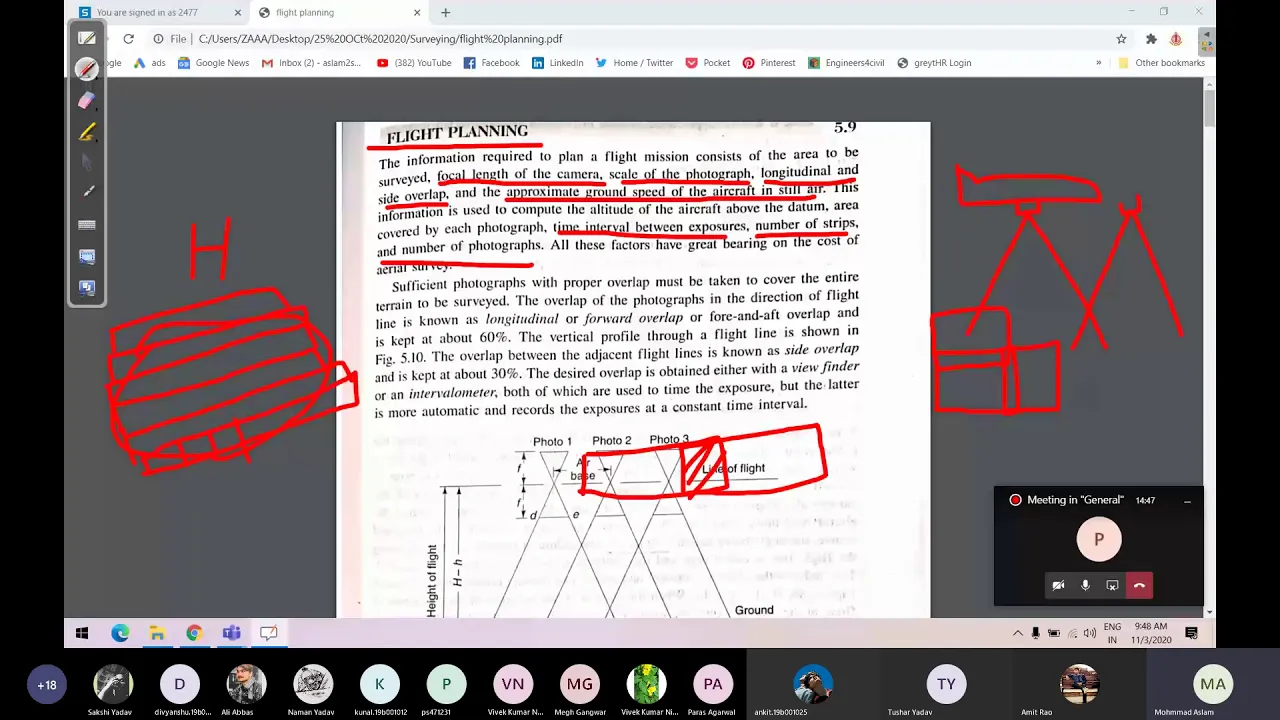Open the Google ads bookmark
This screenshot has height=720, width=1280.
coord(150,63)
